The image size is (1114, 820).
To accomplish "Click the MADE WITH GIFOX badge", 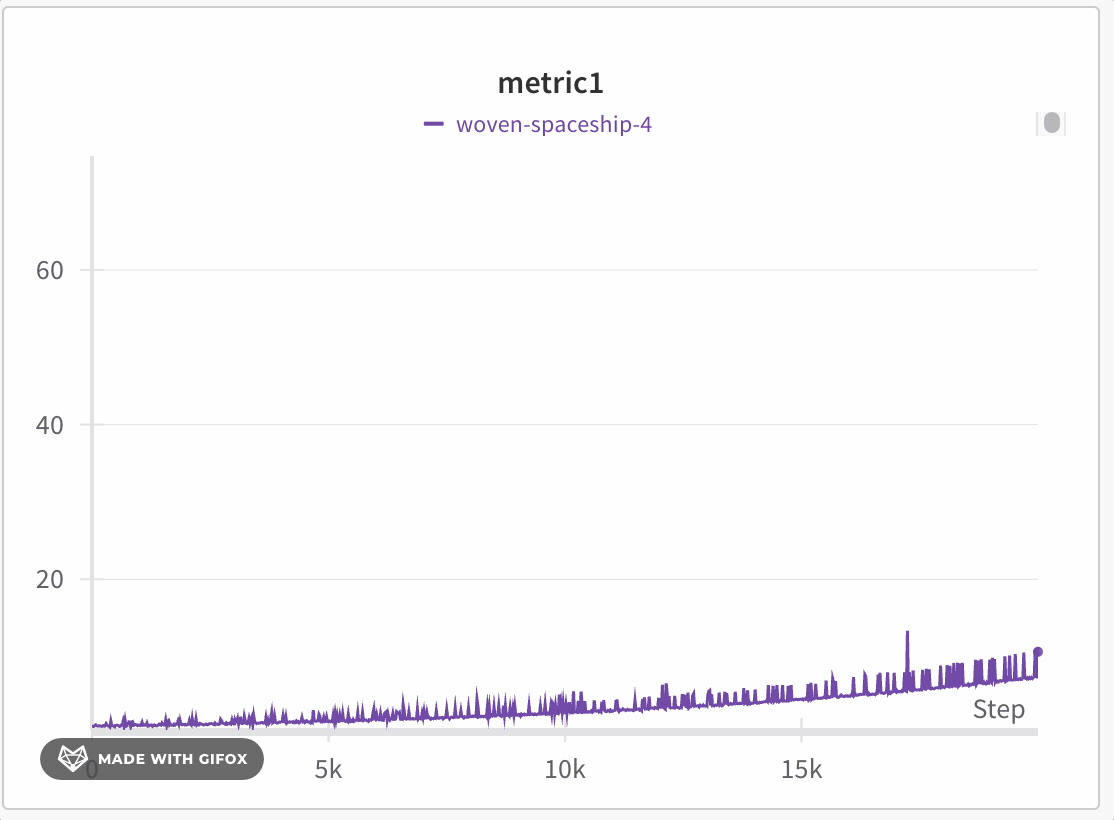I will [151, 759].
